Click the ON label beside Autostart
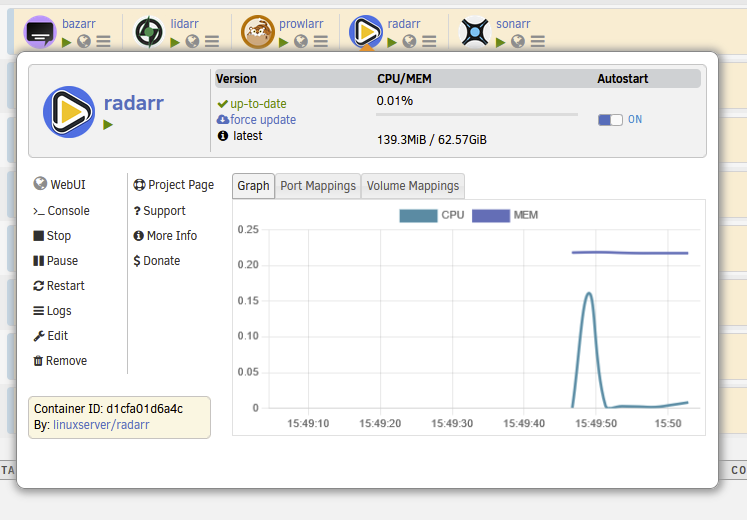The height and width of the screenshot is (520, 747). click(635, 119)
